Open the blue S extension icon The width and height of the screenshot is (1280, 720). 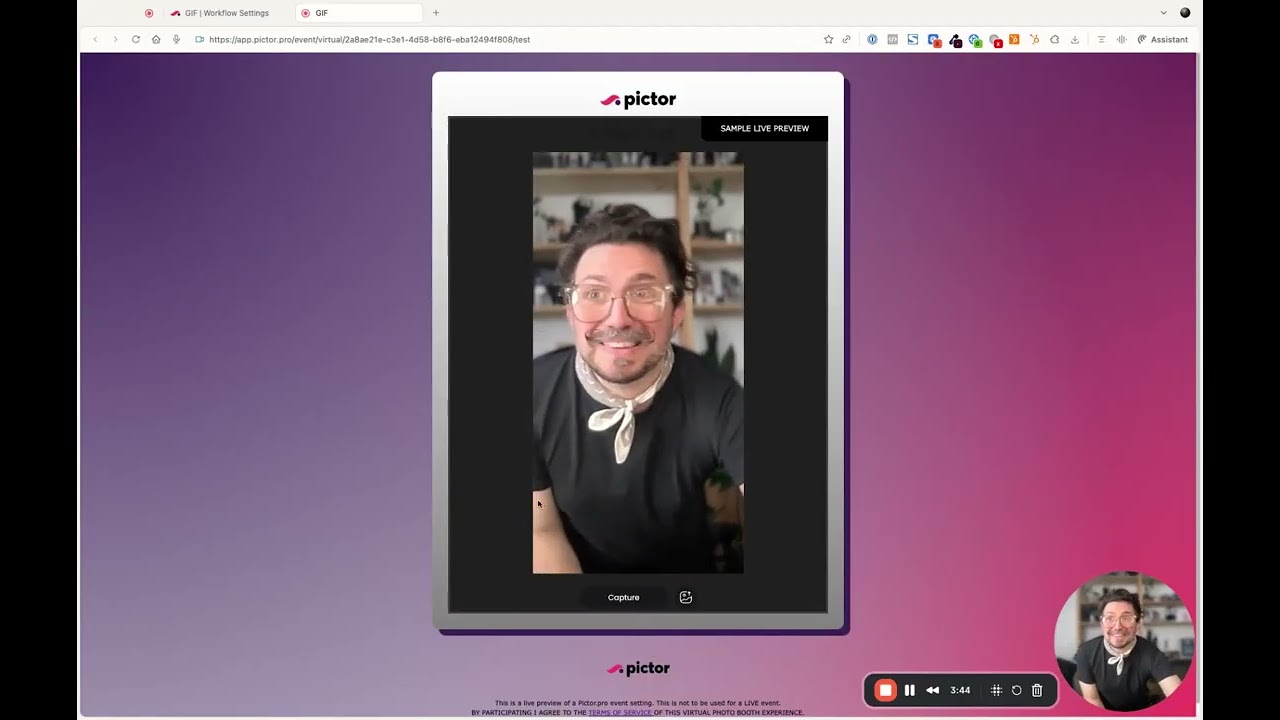913,40
